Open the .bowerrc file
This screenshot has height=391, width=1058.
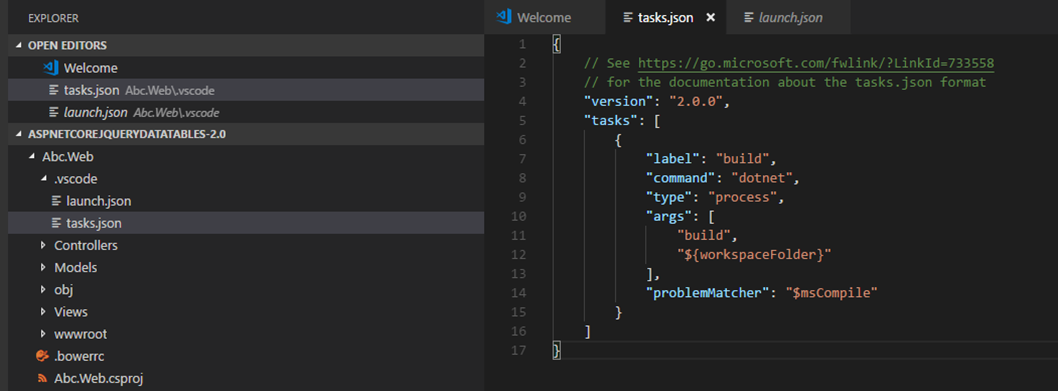click(x=246, y=356)
